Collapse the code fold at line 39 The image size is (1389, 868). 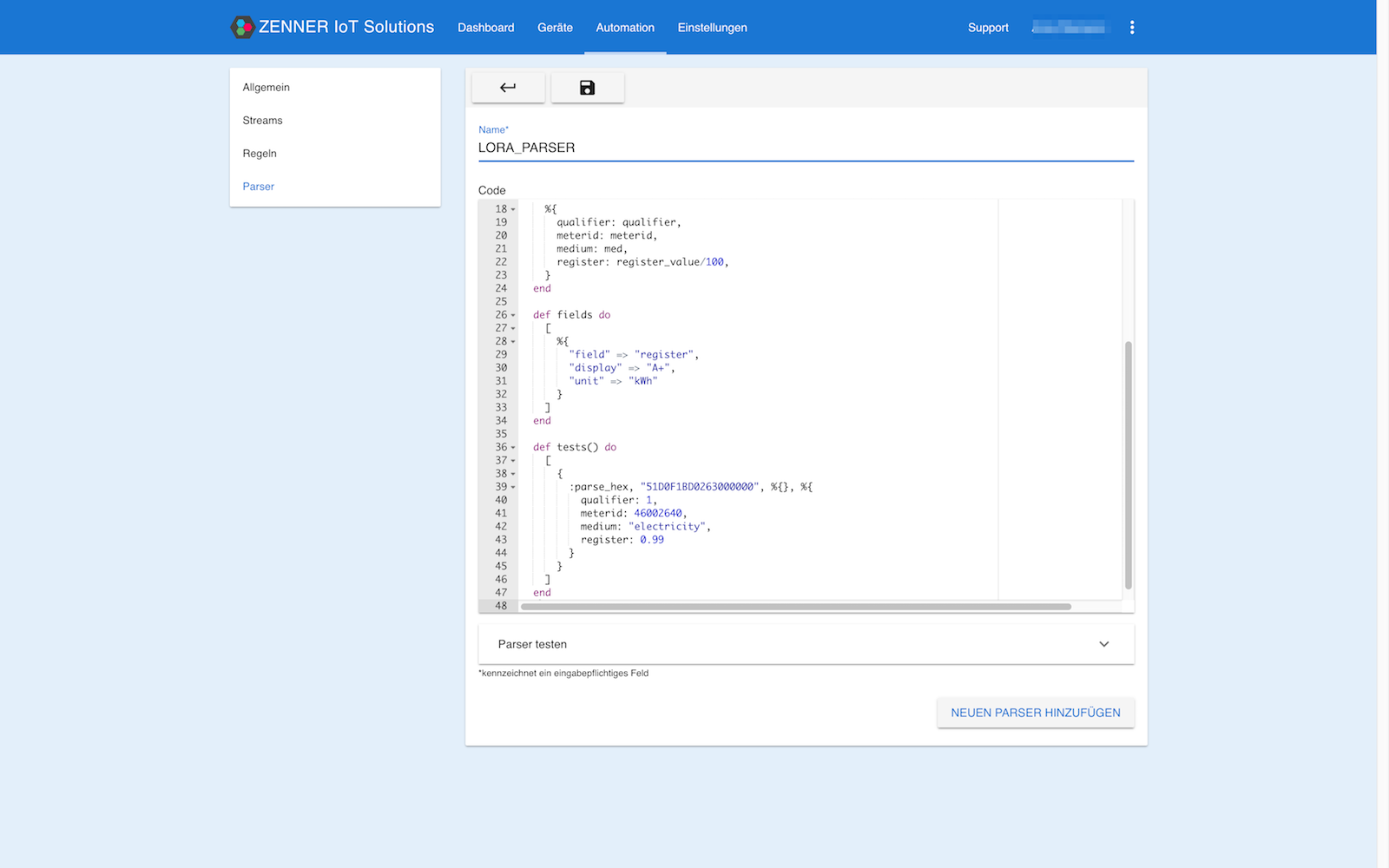(513, 487)
